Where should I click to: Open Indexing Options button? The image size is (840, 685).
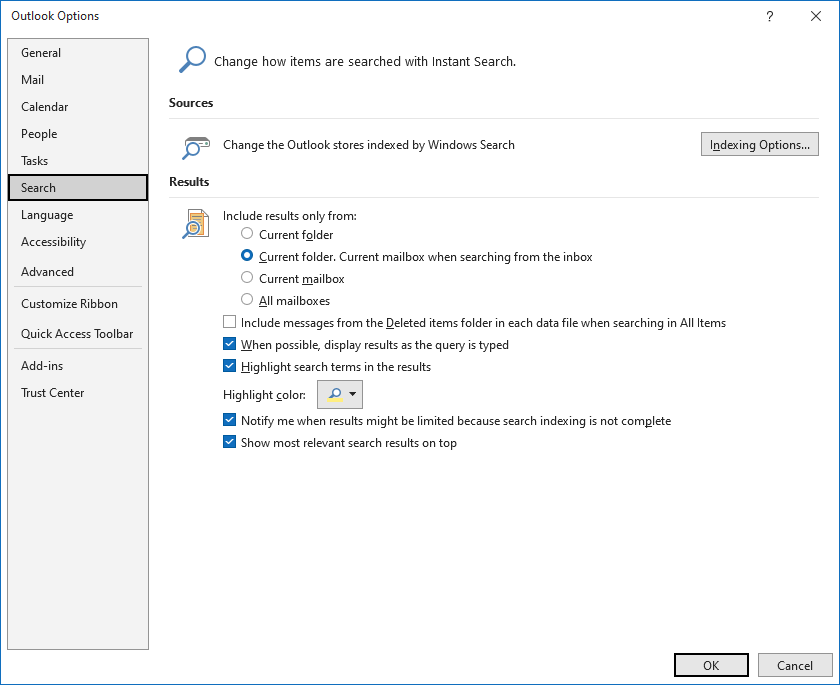point(760,144)
